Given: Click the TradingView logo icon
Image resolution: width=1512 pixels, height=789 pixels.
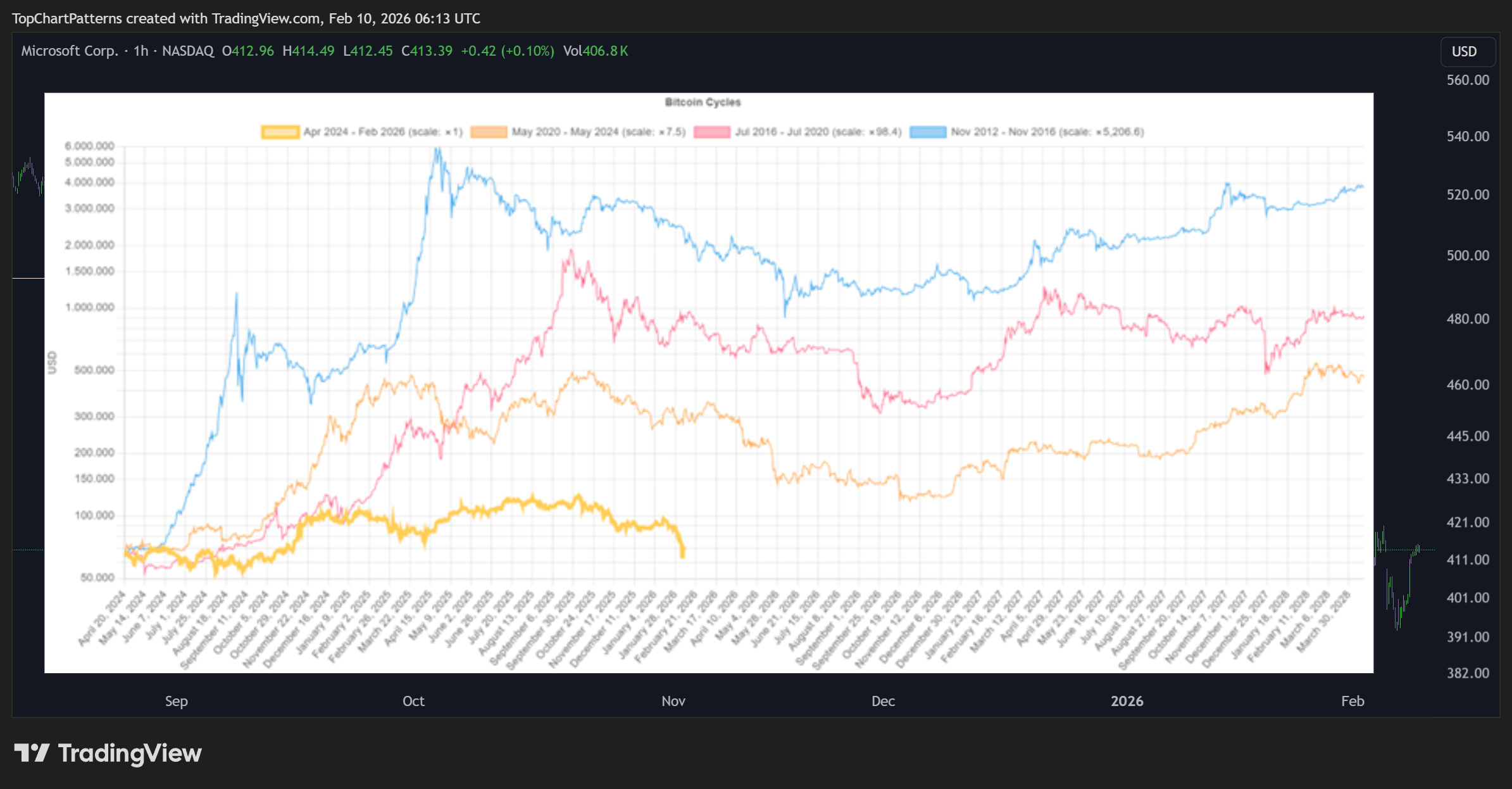Looking at the screenshot, I should (x=32, y=753).
